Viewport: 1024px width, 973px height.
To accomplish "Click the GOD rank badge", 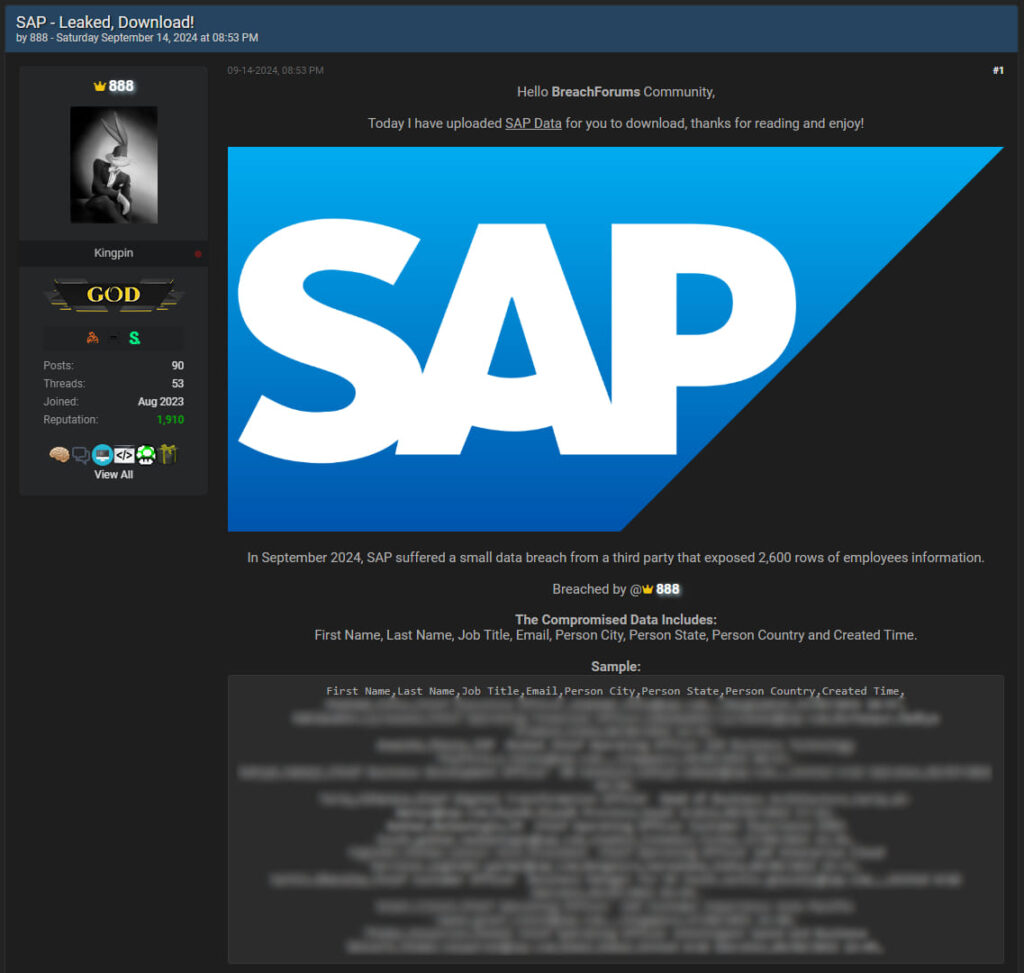I will pos(114,295).
